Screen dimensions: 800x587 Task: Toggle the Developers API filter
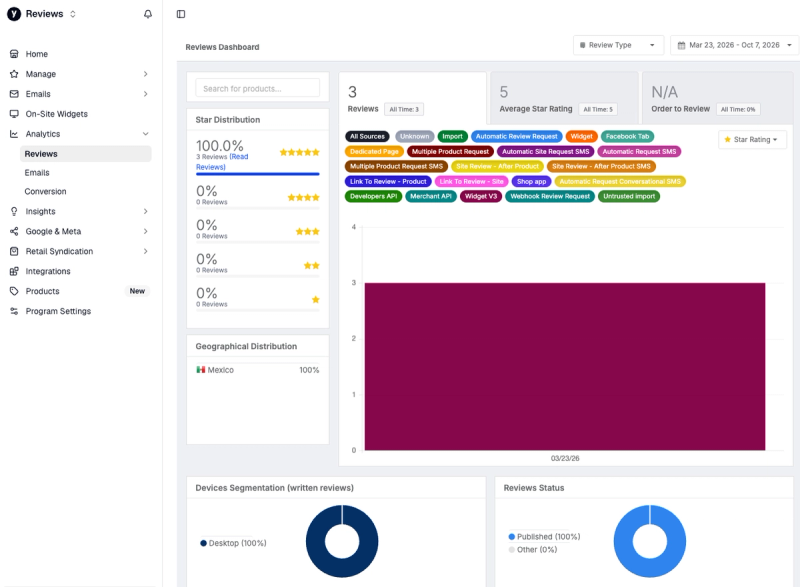tap(373, 196)
